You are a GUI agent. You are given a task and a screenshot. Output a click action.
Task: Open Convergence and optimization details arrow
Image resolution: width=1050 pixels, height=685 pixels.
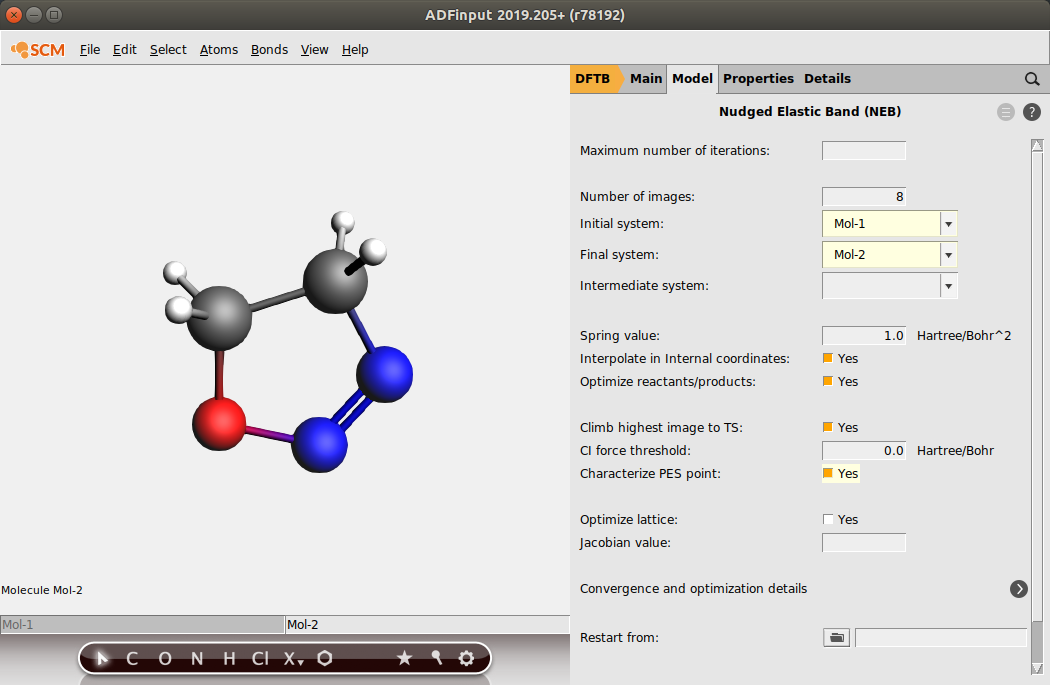[x=1019, y=589]
